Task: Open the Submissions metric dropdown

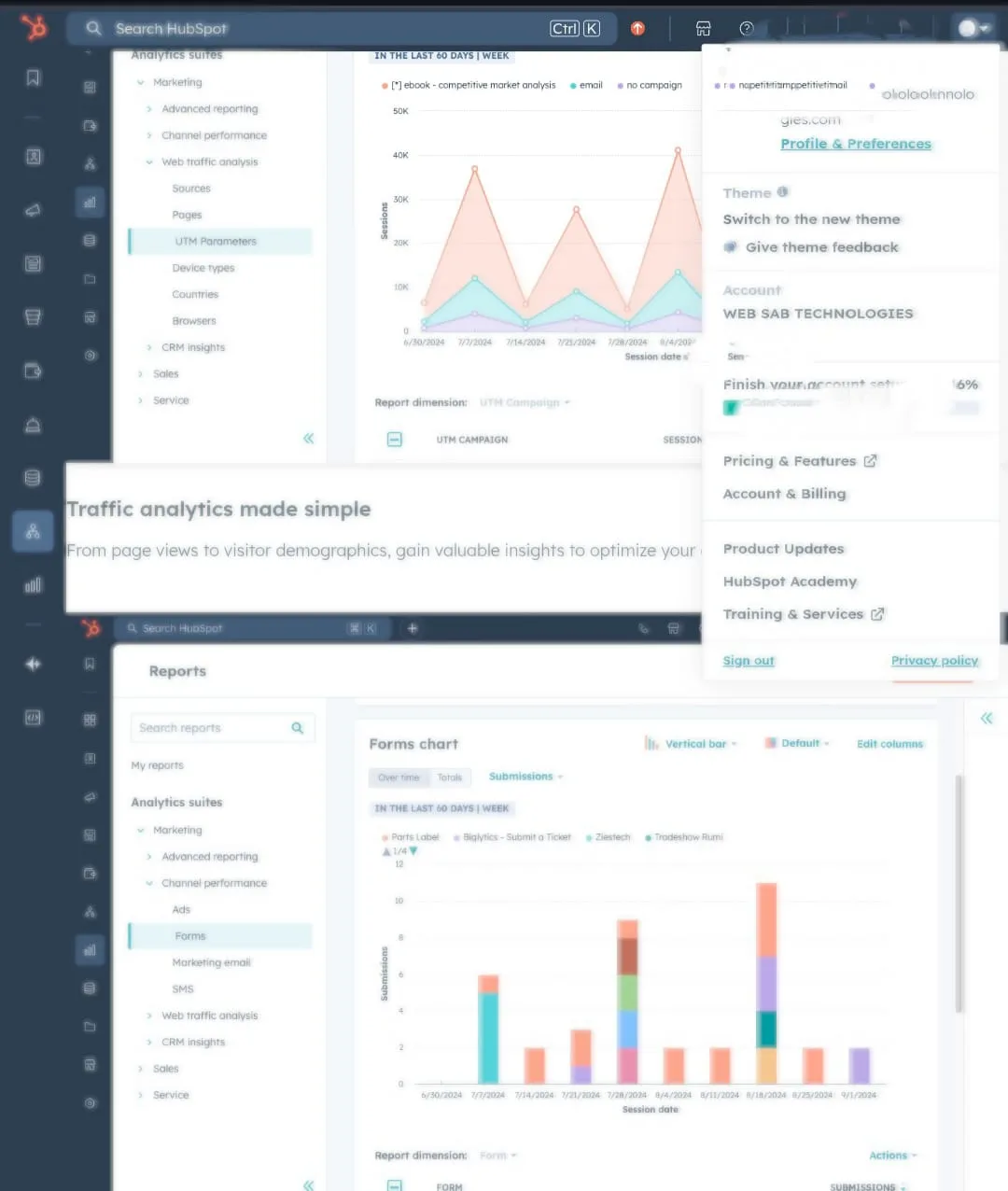Action: tap(526, 777)
